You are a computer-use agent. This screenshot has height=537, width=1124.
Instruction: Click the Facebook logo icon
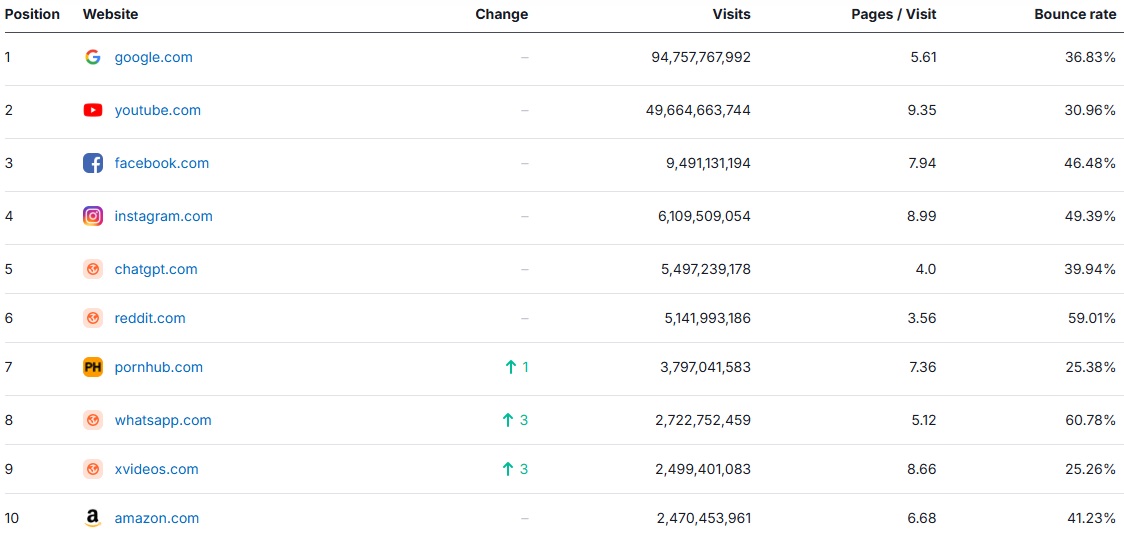[93, 163]
